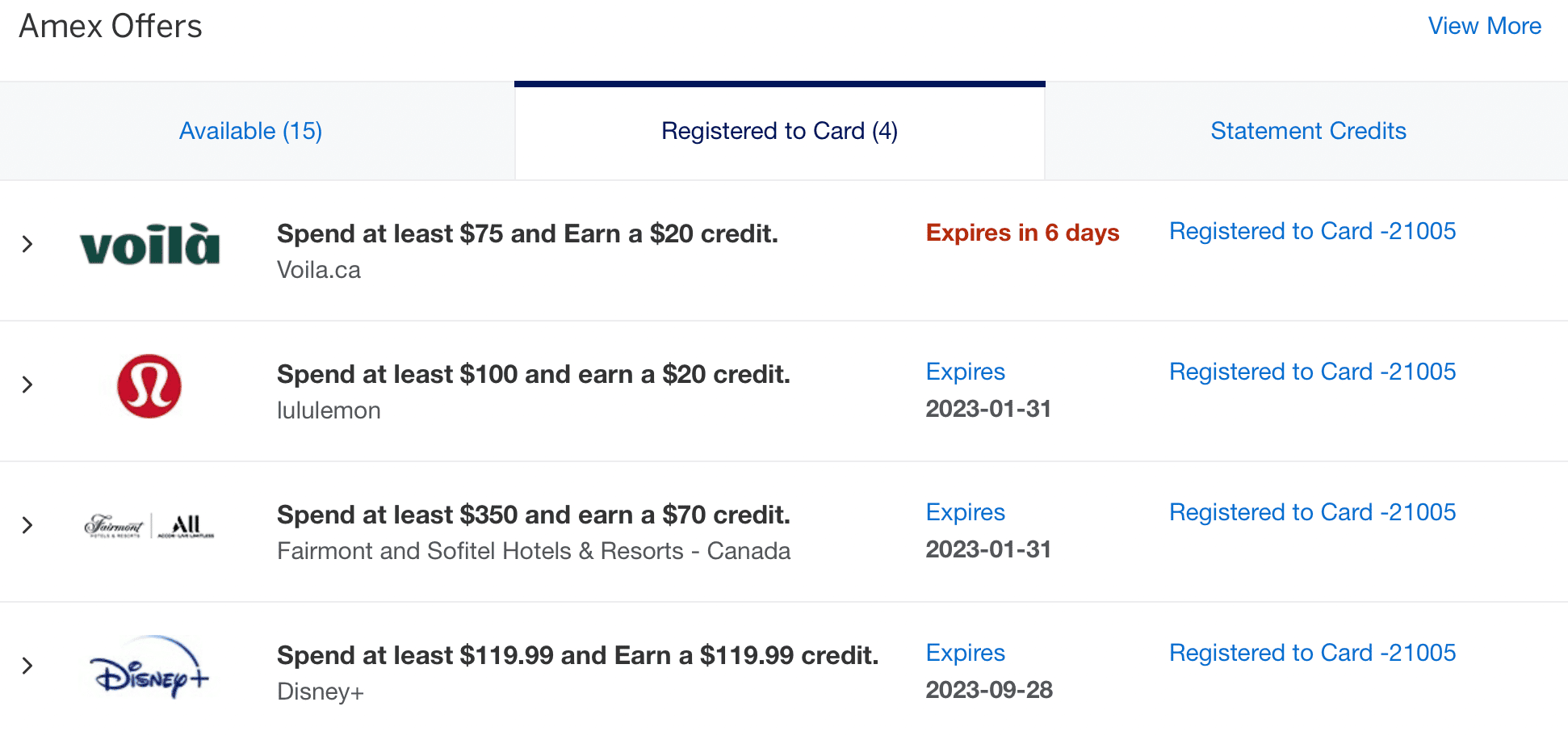Open the Statement Credits tab
Image resolution: width=1568 pixels, height=740 pixels.
pyautogui.click(x=1308, y=131)
